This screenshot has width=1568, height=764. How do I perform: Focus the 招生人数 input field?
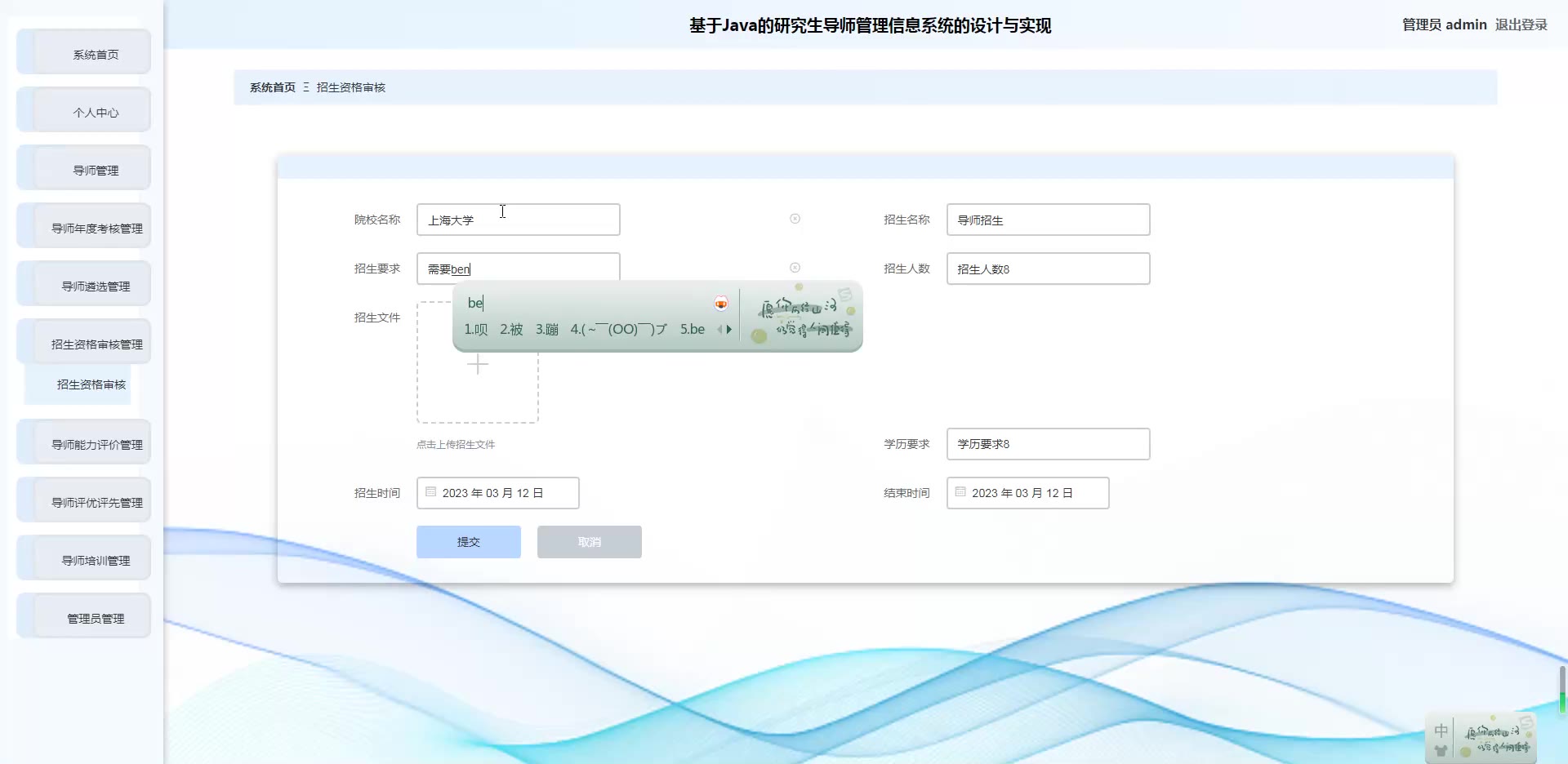click(x=1049, y=269)
